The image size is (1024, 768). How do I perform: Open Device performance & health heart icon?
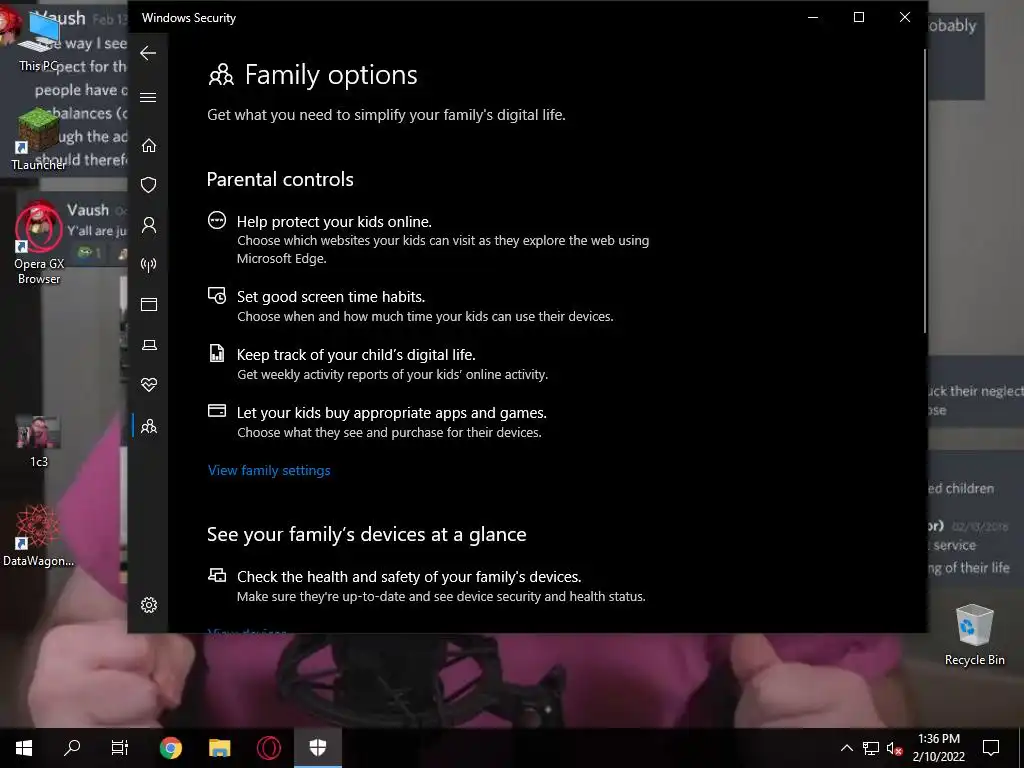(x=149, y=385)
